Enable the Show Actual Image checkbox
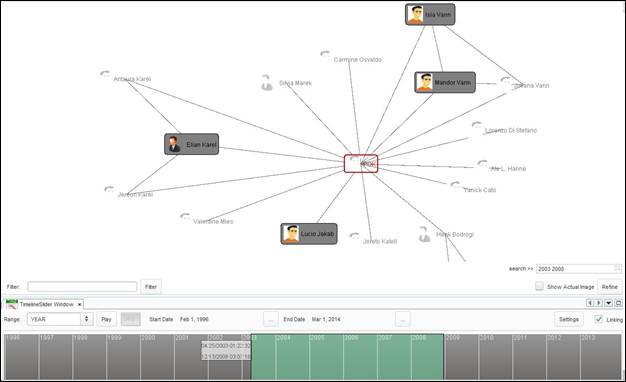Image resolution: width=626 pixels, height=382 pixels. tap(539, 286)
